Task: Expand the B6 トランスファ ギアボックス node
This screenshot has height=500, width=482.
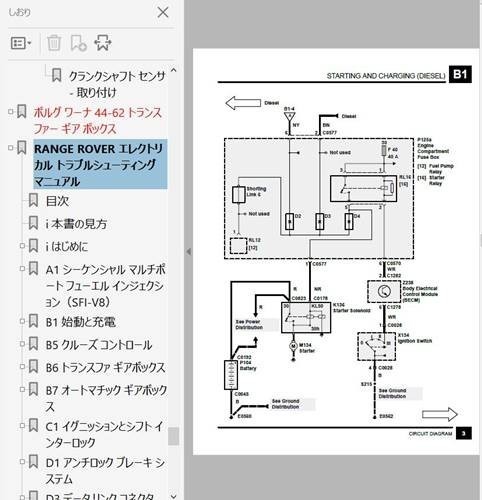Action: click(22, 366)
